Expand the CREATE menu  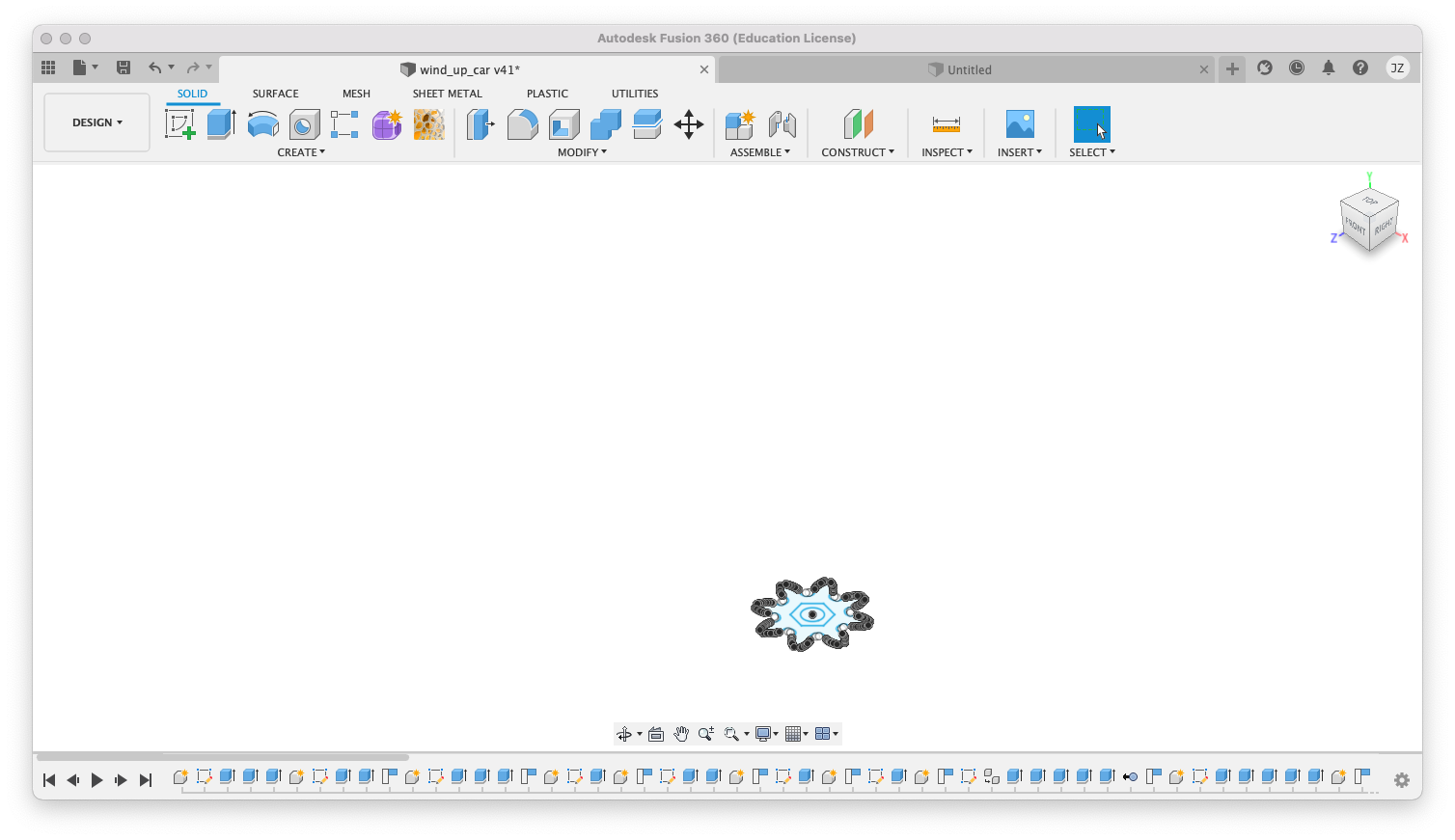[301, 152]
